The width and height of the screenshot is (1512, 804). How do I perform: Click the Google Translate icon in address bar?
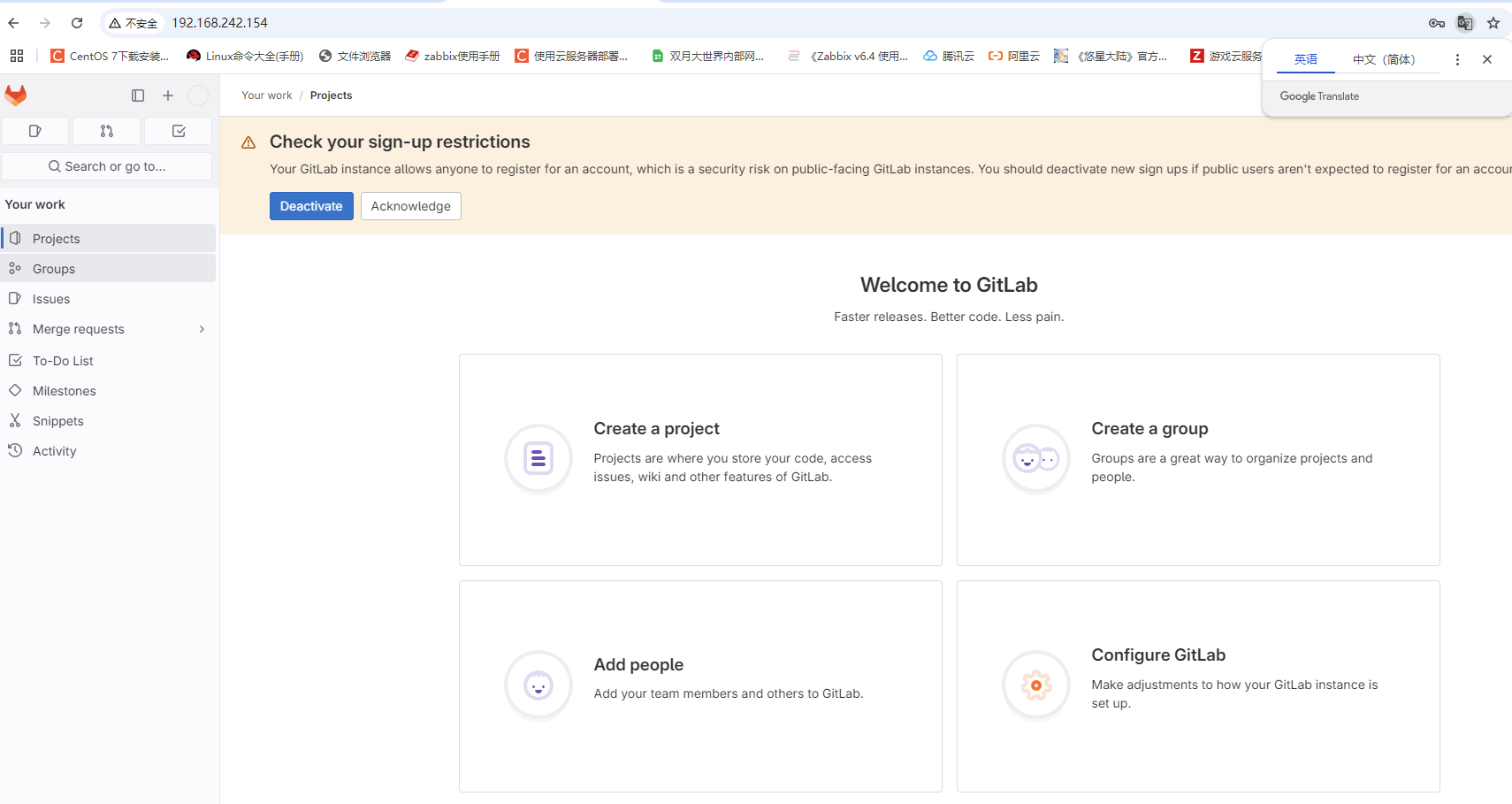(x=1465, y=23)
